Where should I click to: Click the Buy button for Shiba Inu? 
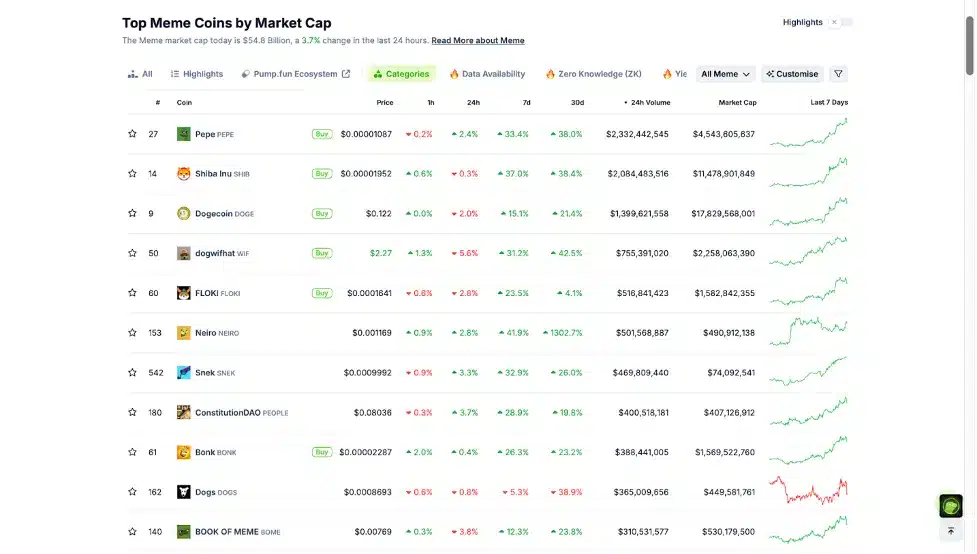point(322,174)
